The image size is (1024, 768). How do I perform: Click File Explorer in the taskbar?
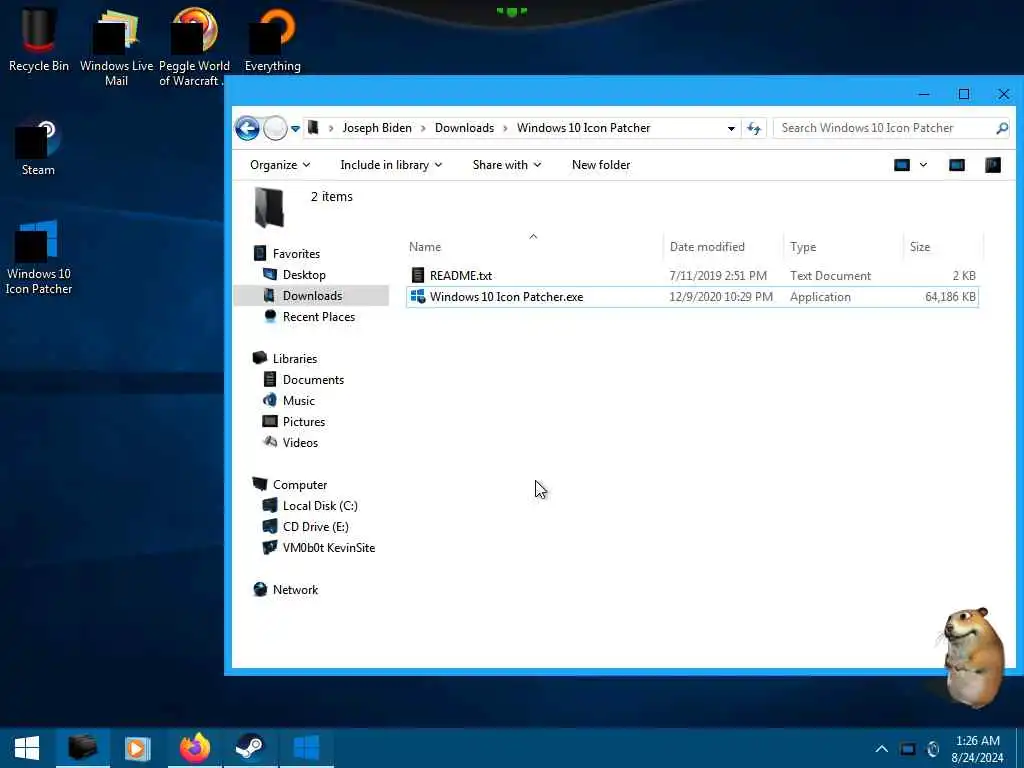click(83, 748)
